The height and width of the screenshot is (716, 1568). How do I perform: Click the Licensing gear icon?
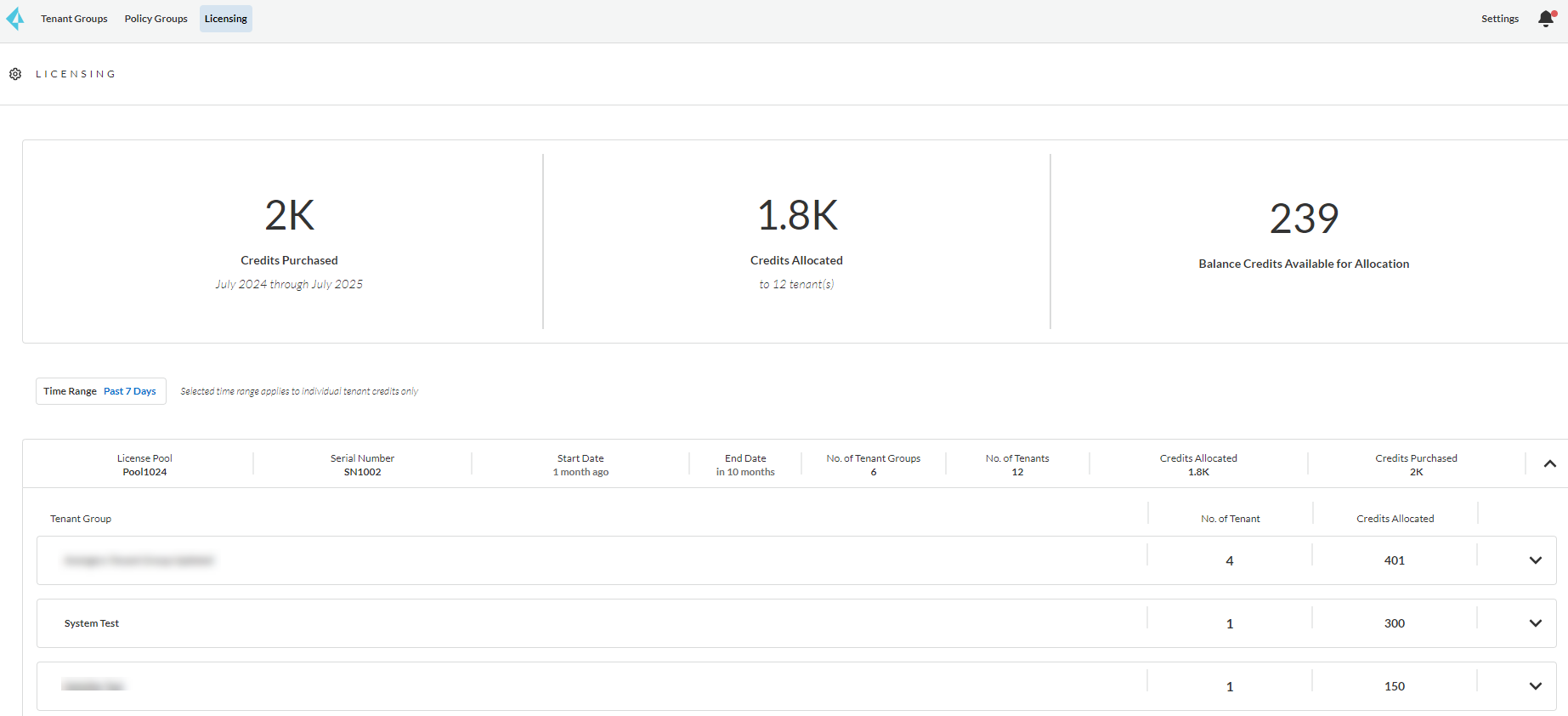click(x=15, y=74)
